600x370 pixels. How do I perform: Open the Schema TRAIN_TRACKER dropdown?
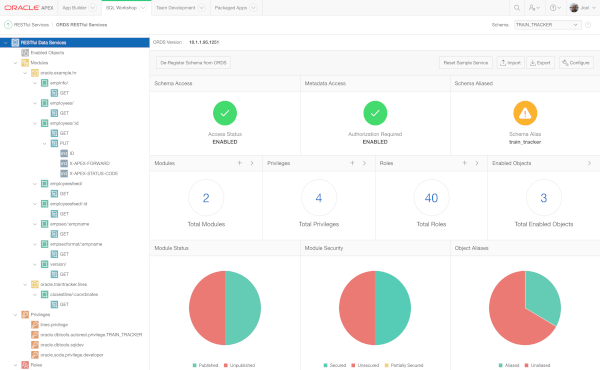548,25
